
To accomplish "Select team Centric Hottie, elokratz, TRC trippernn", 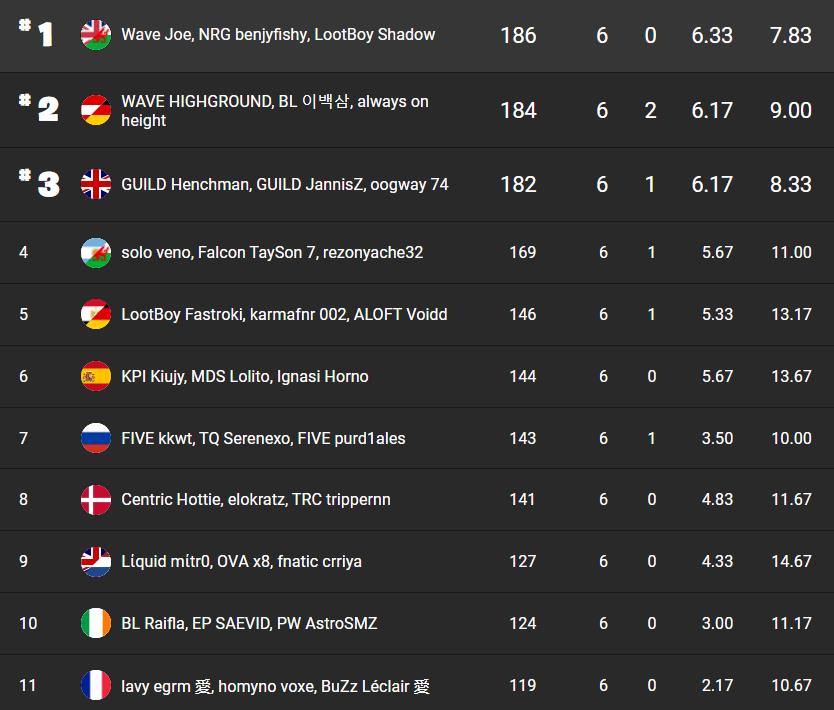I will tap(255, 499).
